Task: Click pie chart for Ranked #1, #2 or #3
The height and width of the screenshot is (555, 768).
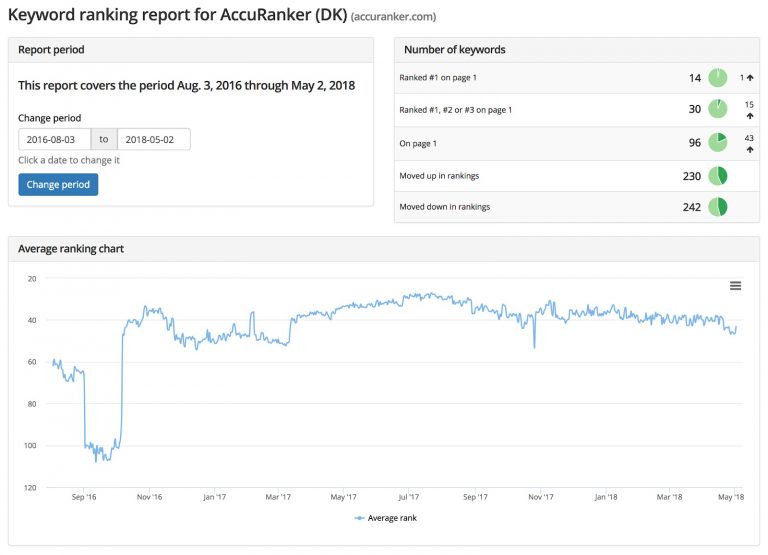Action: pyautogui.click(x=717, y=109)
